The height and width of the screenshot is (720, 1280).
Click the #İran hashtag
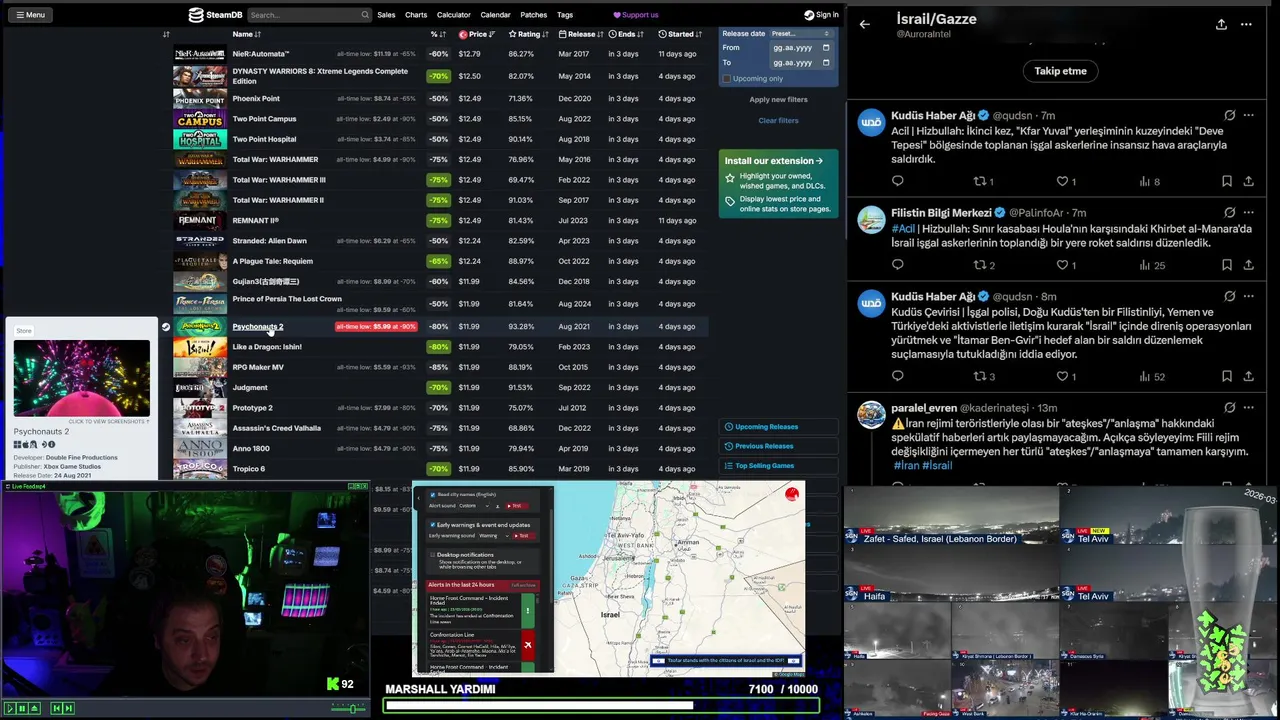(x=905, y=465)
